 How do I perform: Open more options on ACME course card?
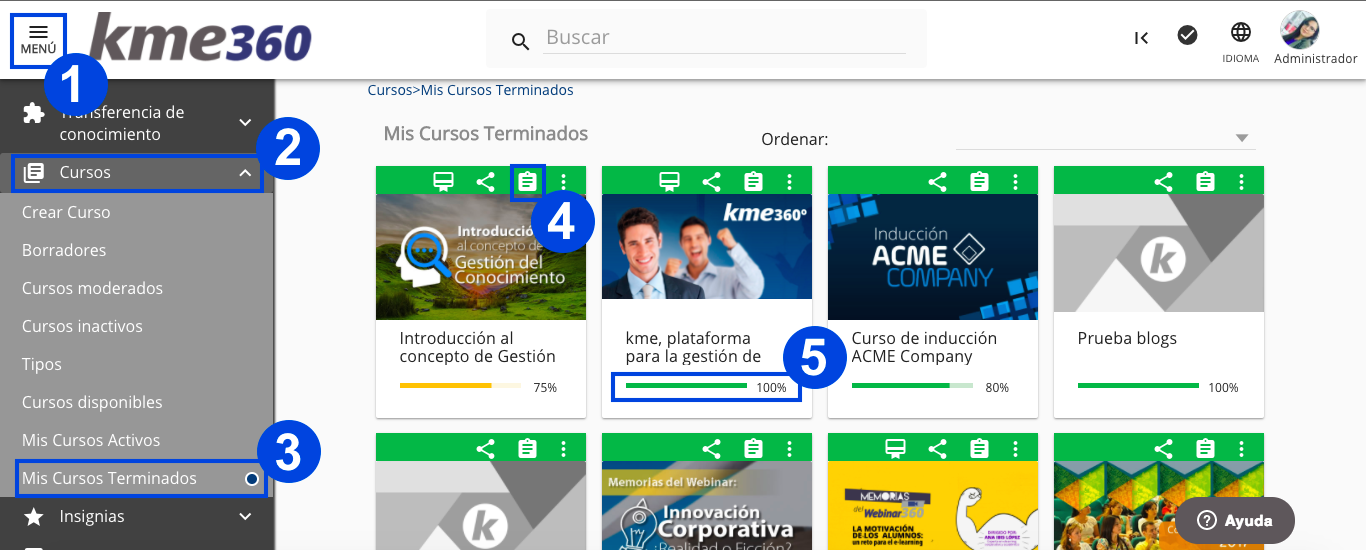click(1016, 181)
